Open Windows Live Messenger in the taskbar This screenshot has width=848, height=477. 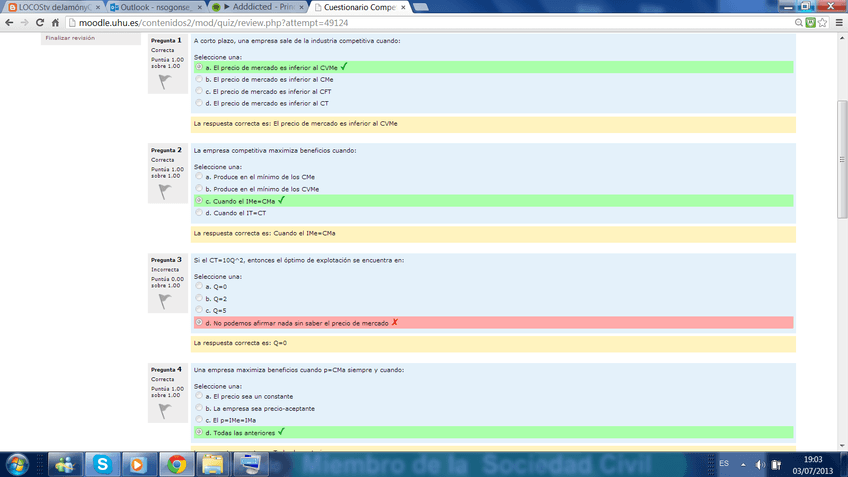point(65,465)
